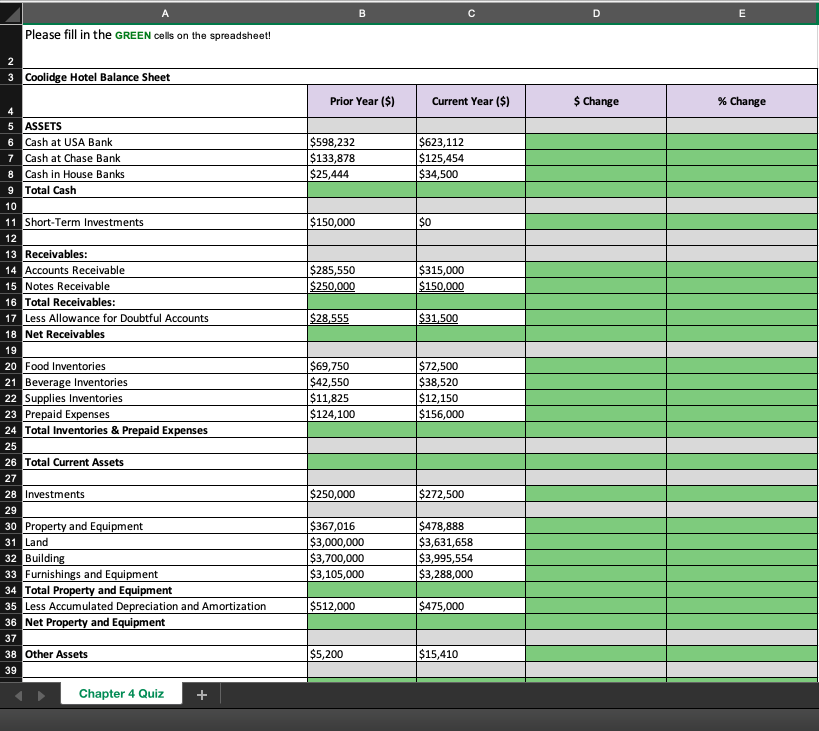The width and height of the screenshot is (819, 731).
Task: Select column C header
Action: point(471,14)
